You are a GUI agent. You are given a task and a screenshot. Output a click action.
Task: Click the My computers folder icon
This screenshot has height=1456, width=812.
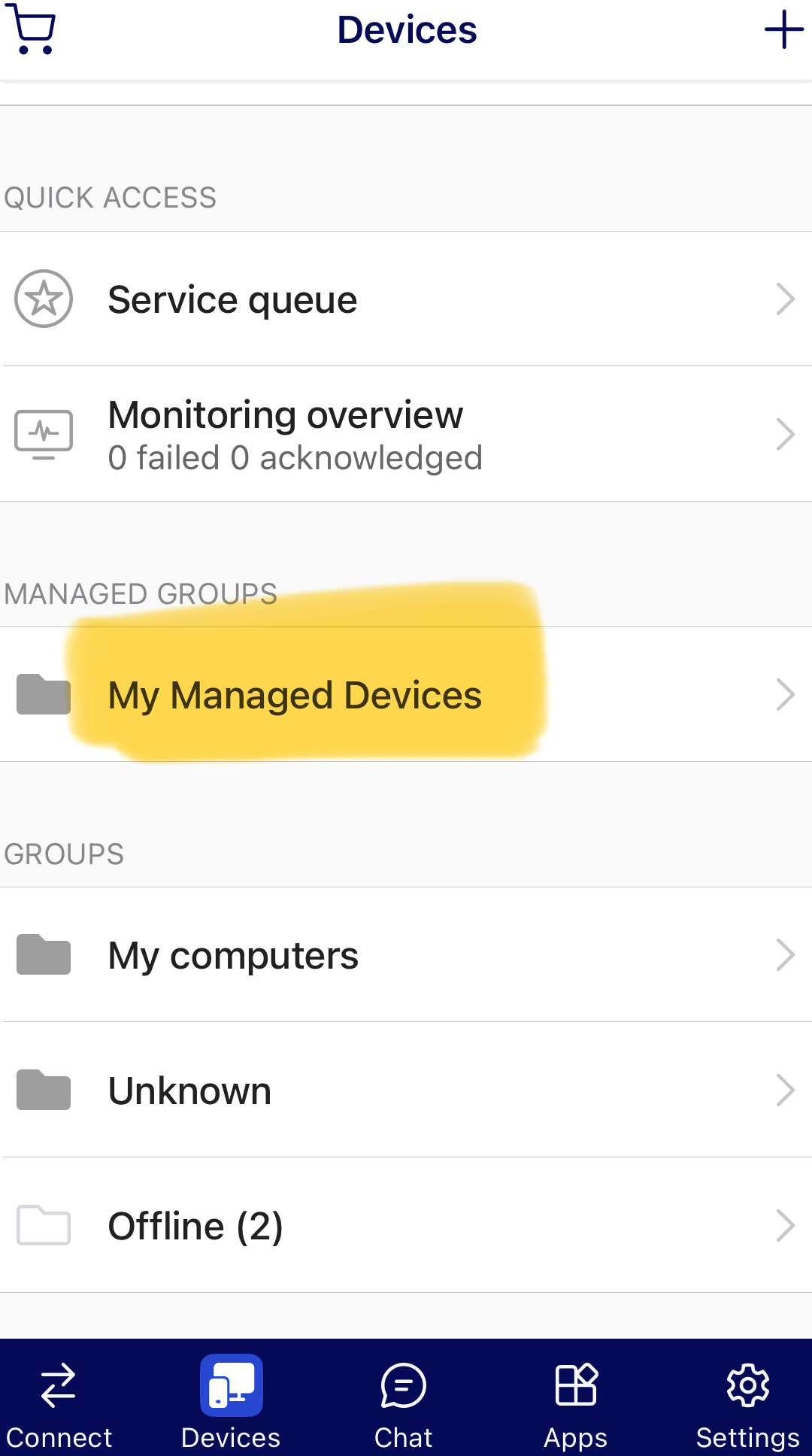(x=44, y=954)
